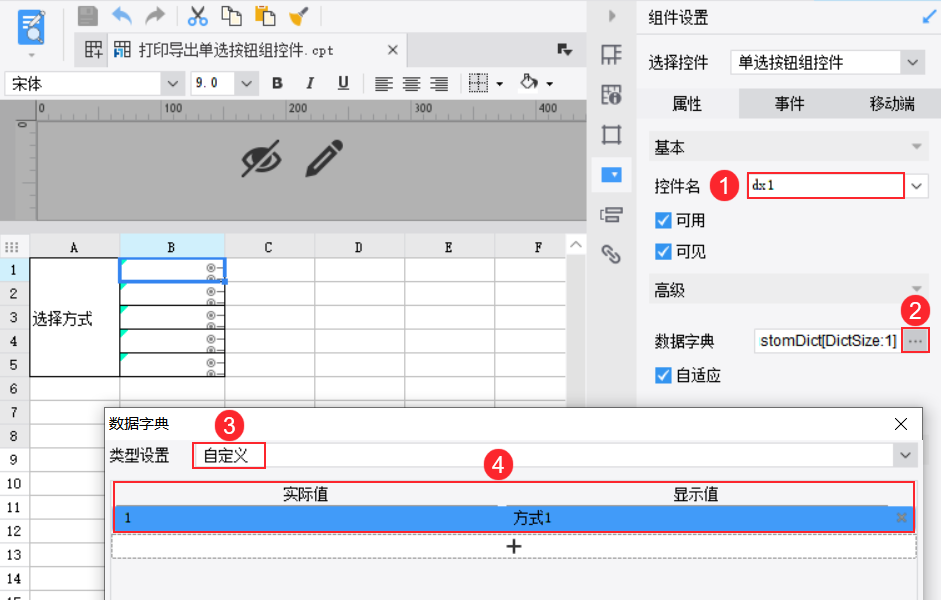
Task: Collapse right panel with arrow
Action: click(x=612, y=16)
